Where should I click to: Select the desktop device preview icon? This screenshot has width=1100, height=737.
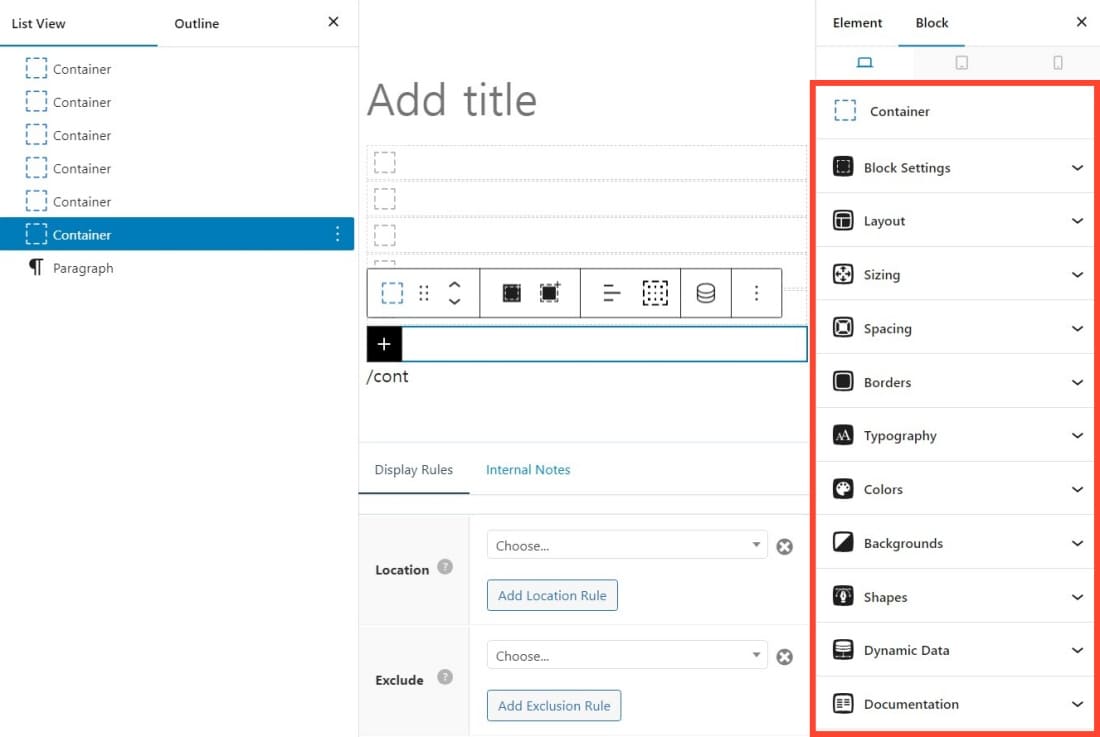[x=864, y=63]
